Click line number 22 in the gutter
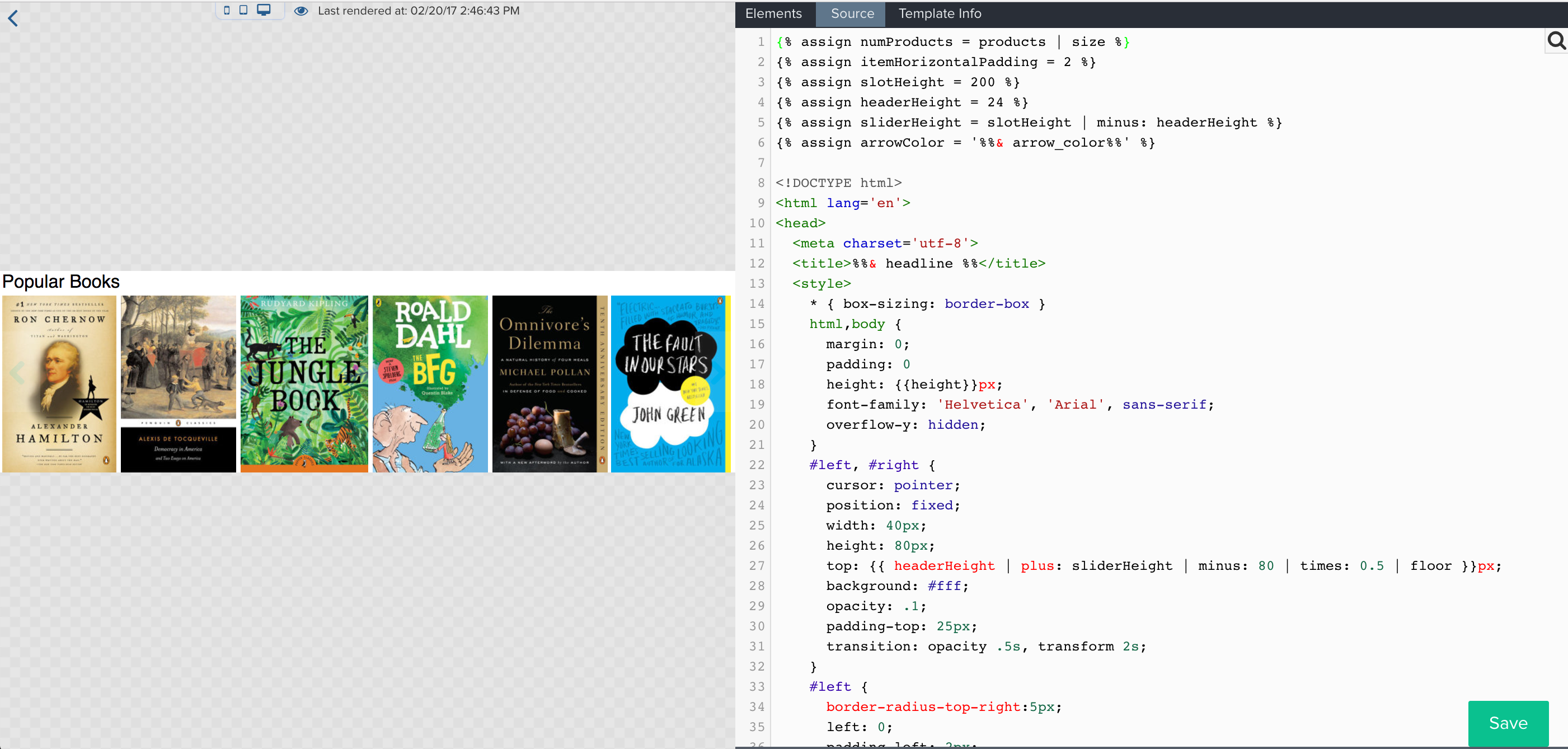The height and width of the screenshot is (749, 1568). click(x=757, y=465)
